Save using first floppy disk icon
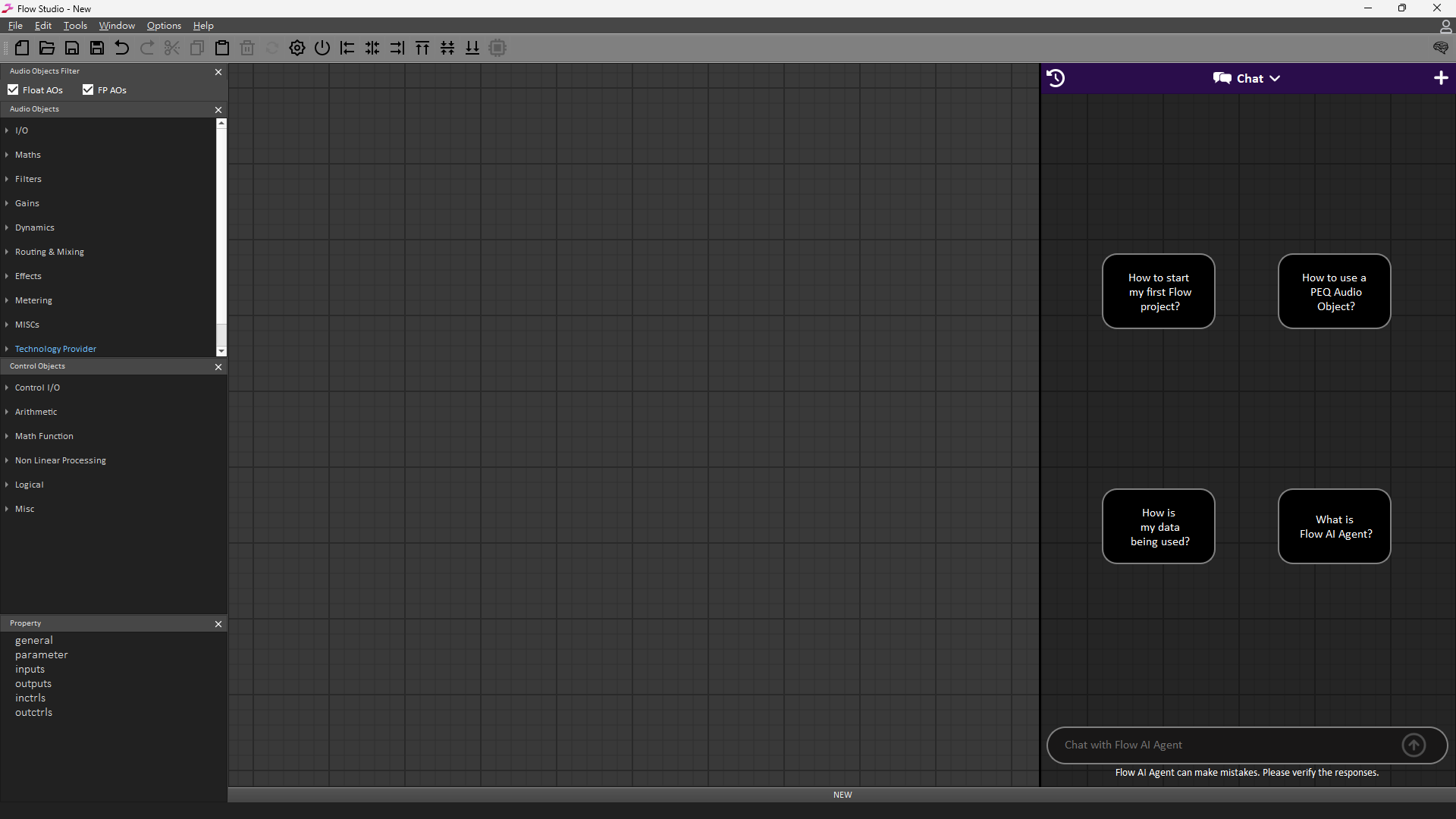The height and width of the screenshot is (819, 1456). click(x=72, y=48)
